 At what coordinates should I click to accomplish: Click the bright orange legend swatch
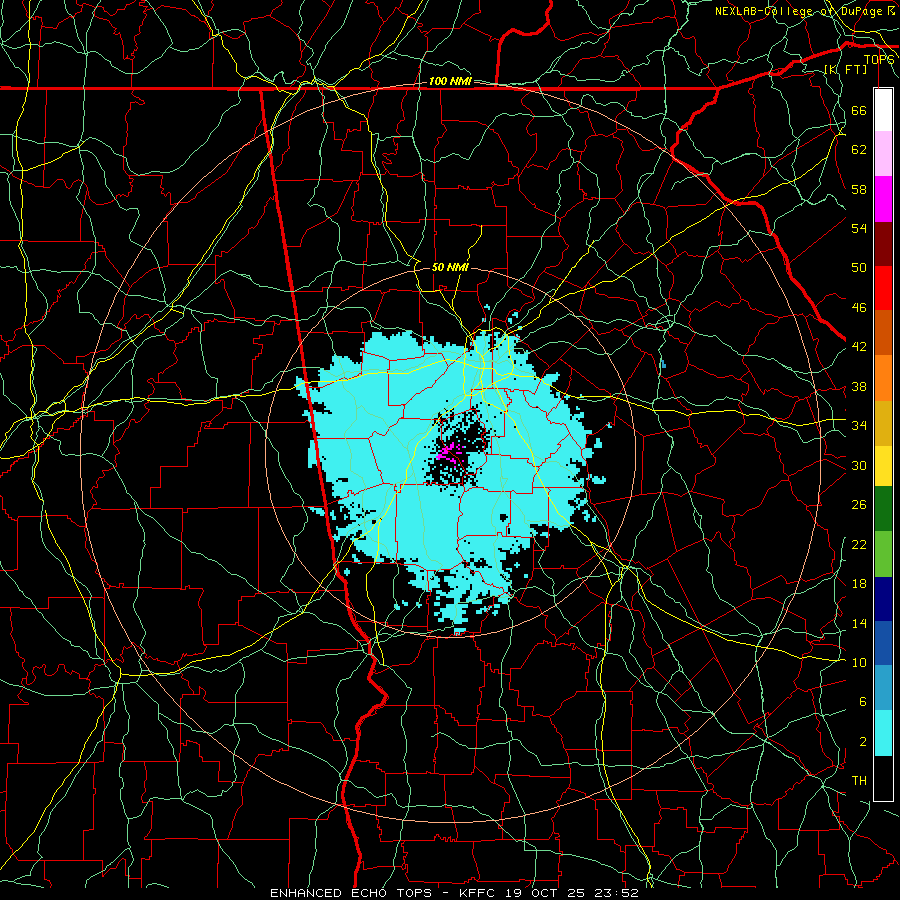click(x=883, y=378)
